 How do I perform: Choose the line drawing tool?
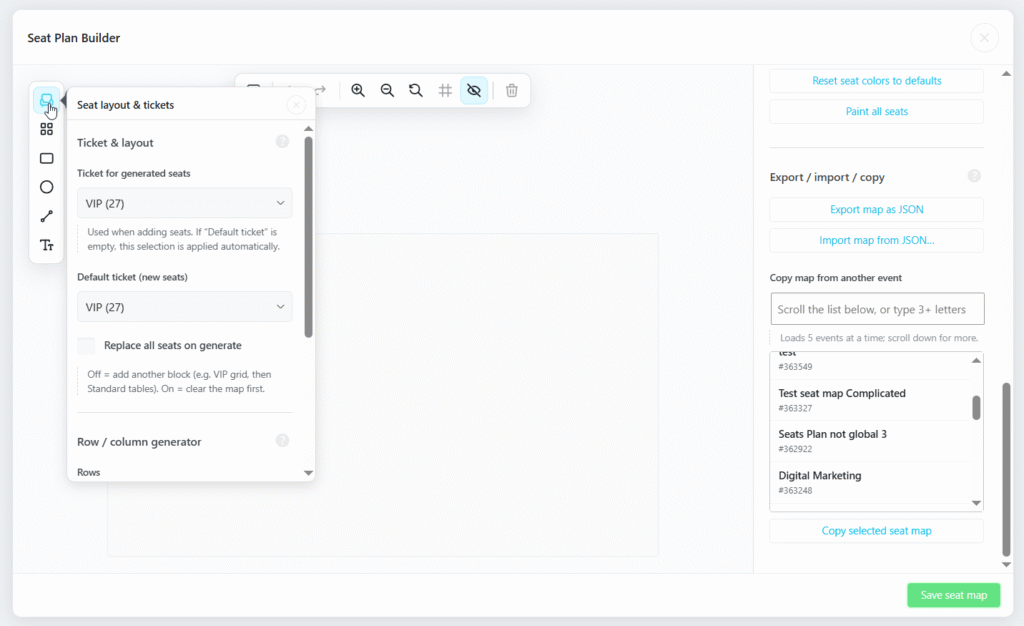46,216
